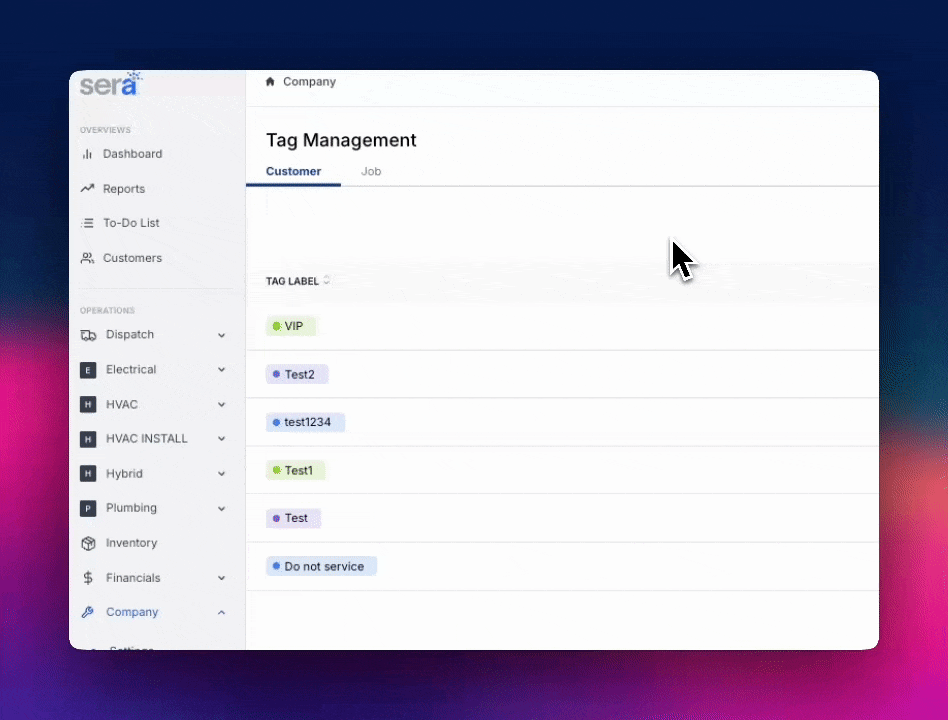Expand the Electrical section chevron
Screen dimensions: 948x720
(x=221, y=369)
